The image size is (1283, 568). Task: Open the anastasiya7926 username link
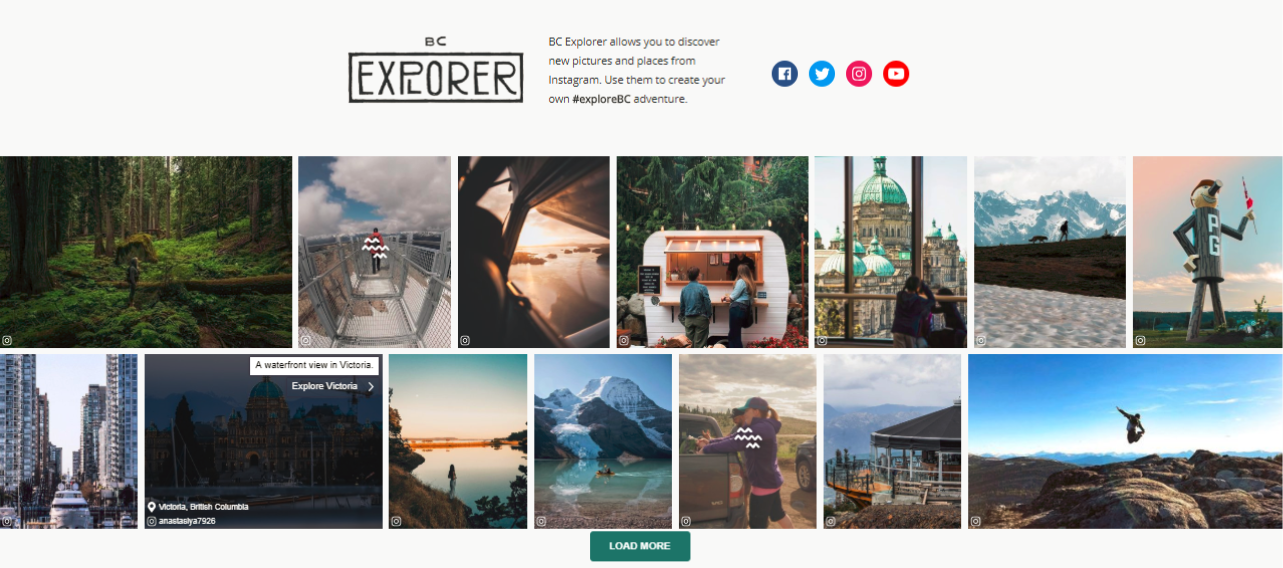tap(187, 521)
